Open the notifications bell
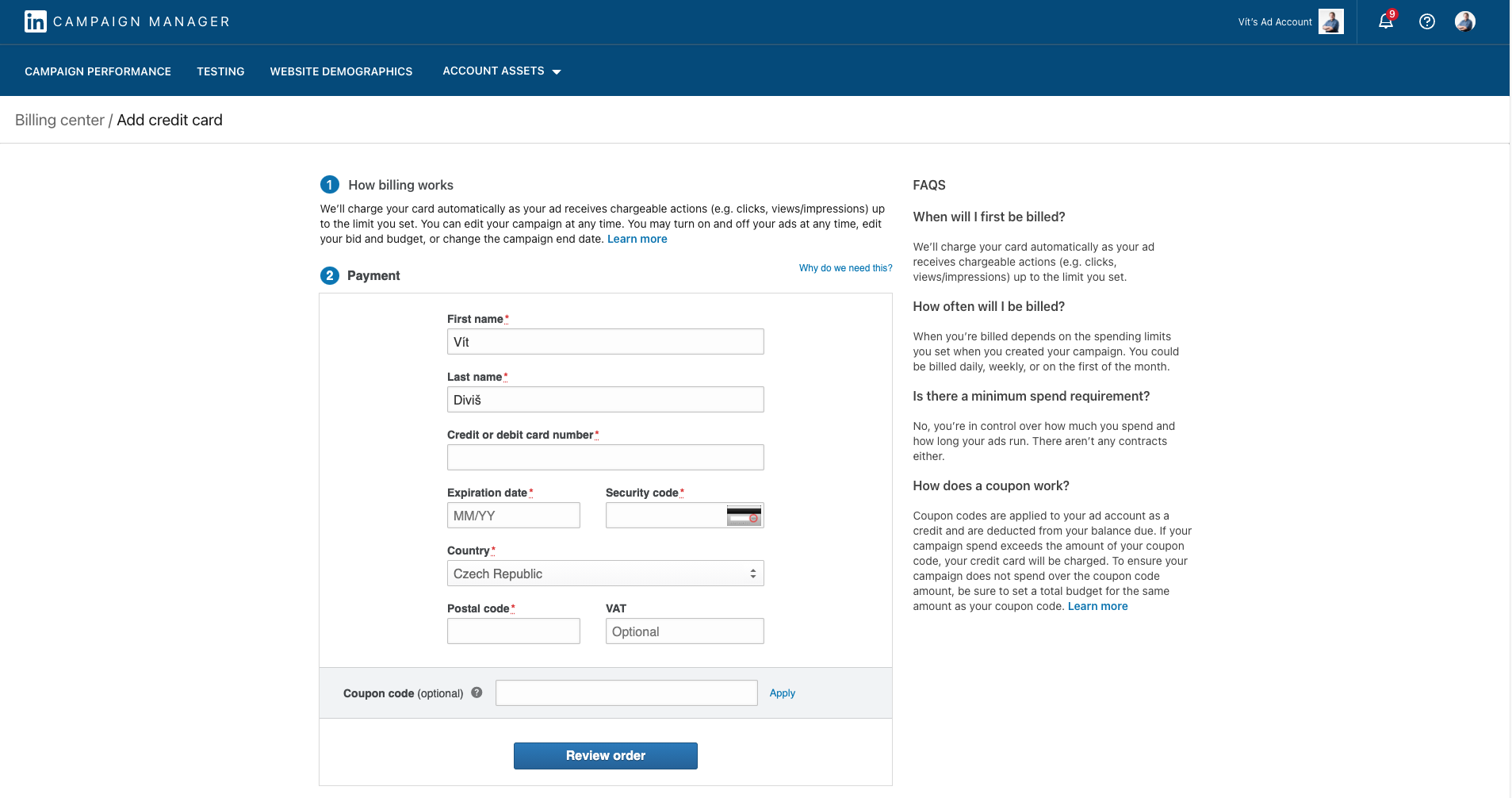This screenshot has width=1512, height=798. [1386, 21]
